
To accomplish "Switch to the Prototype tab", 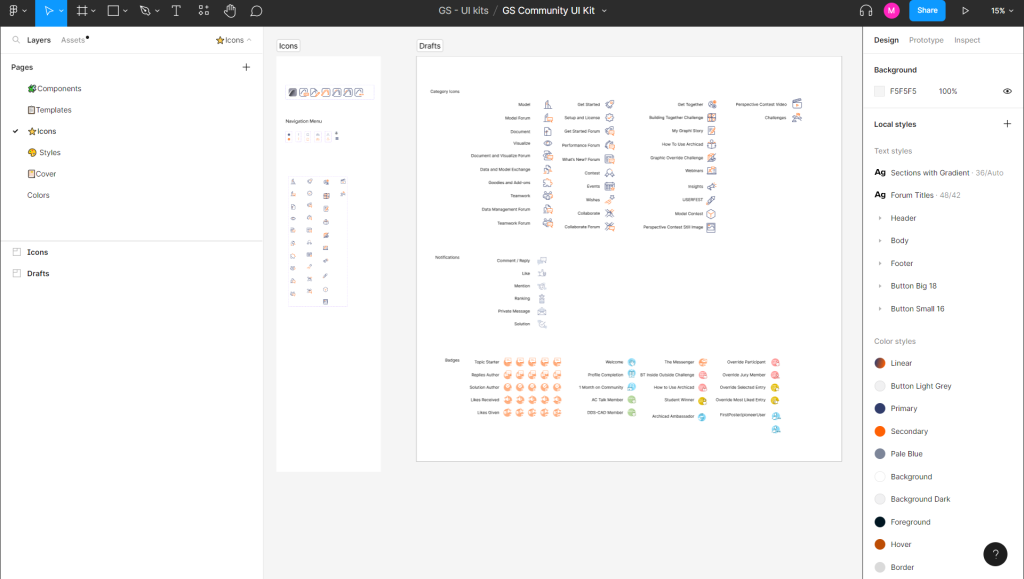I will click(x=925, y=40).
